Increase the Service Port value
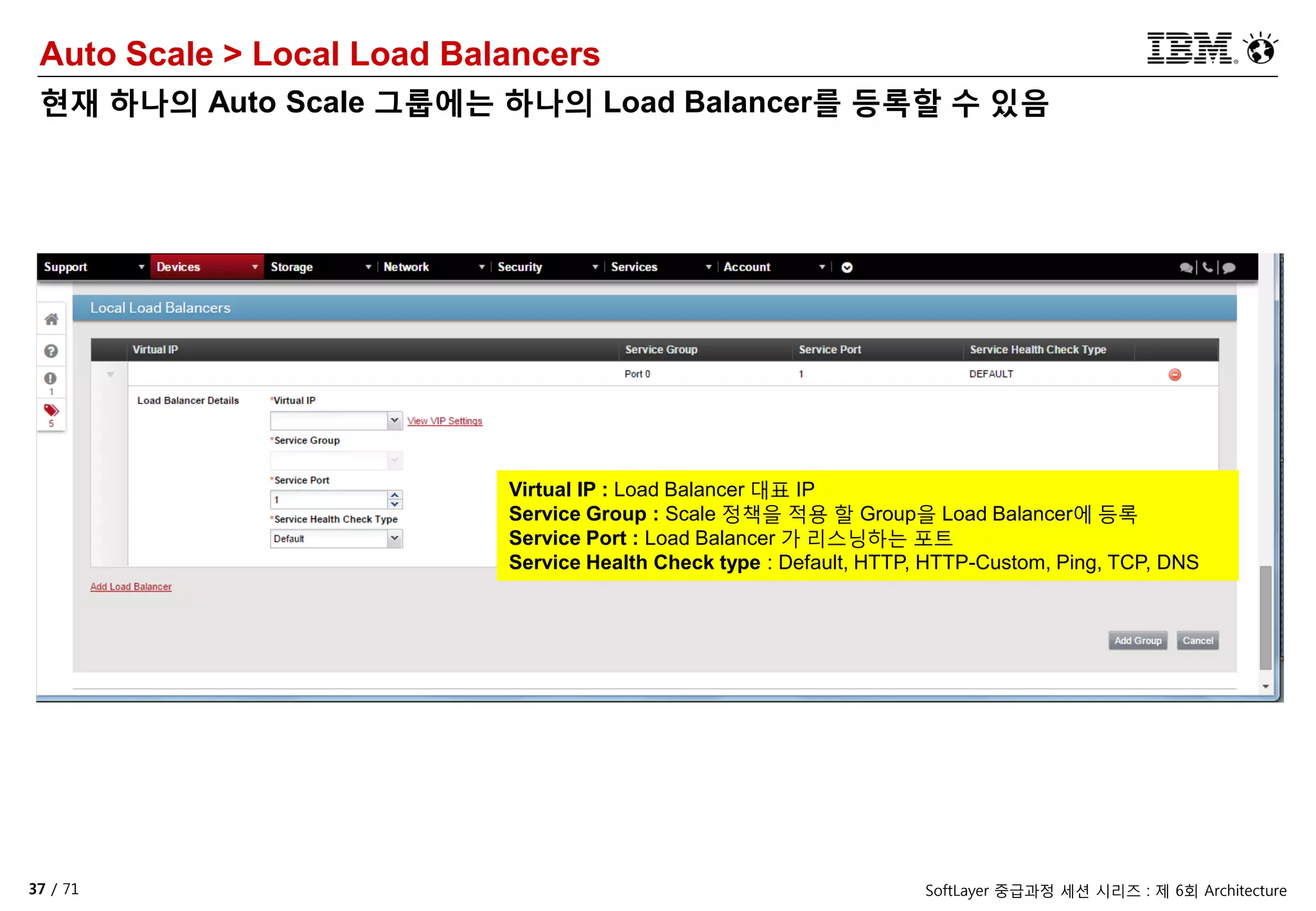 (x=395, y=495)
